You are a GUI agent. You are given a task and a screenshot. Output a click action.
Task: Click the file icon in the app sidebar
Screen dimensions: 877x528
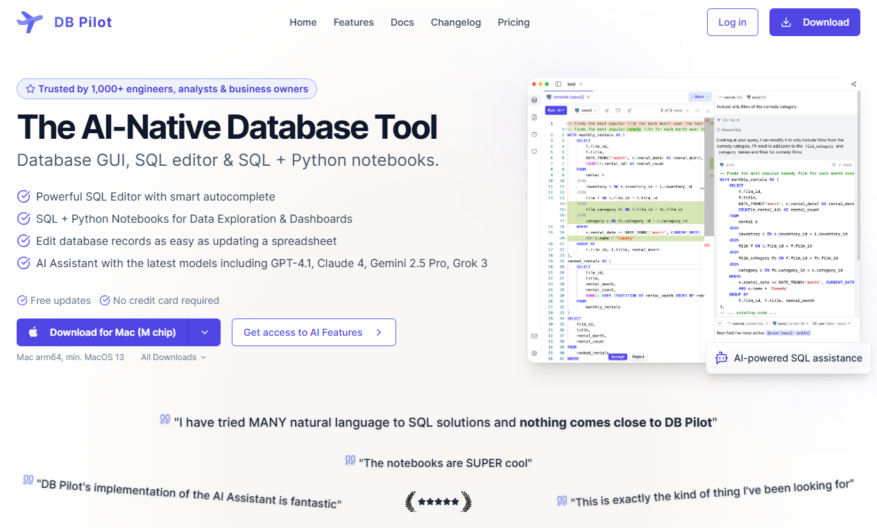coord(534,117)
